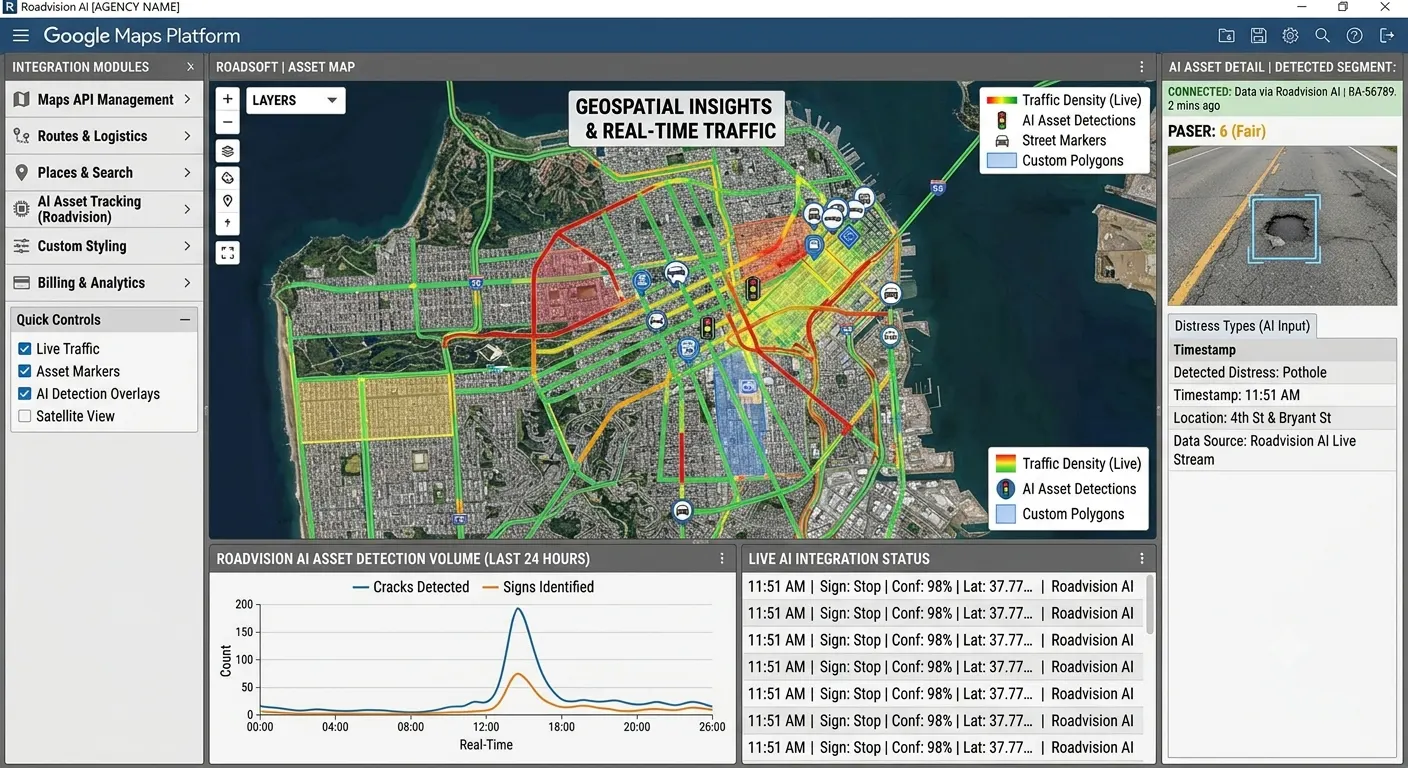
Task: Uncheck the Asset Markers checkbox
Action: click(x=25, y=371)
